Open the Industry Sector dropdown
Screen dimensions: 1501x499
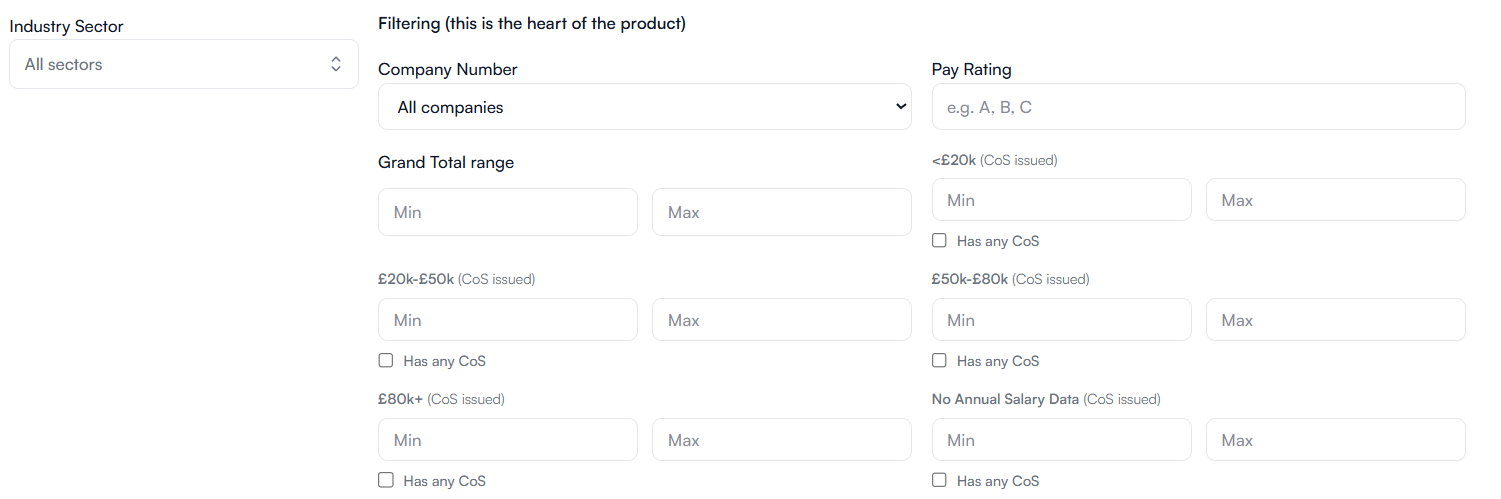coord(183,64)
